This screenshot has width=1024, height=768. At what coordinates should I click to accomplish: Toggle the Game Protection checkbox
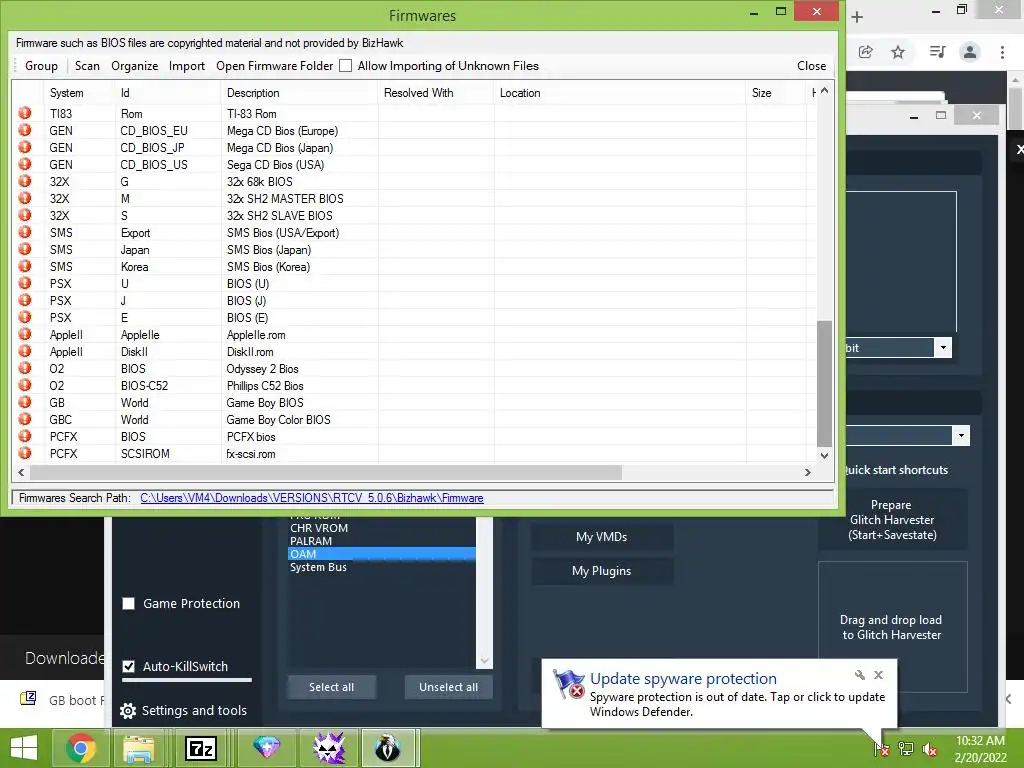point(129,603)
